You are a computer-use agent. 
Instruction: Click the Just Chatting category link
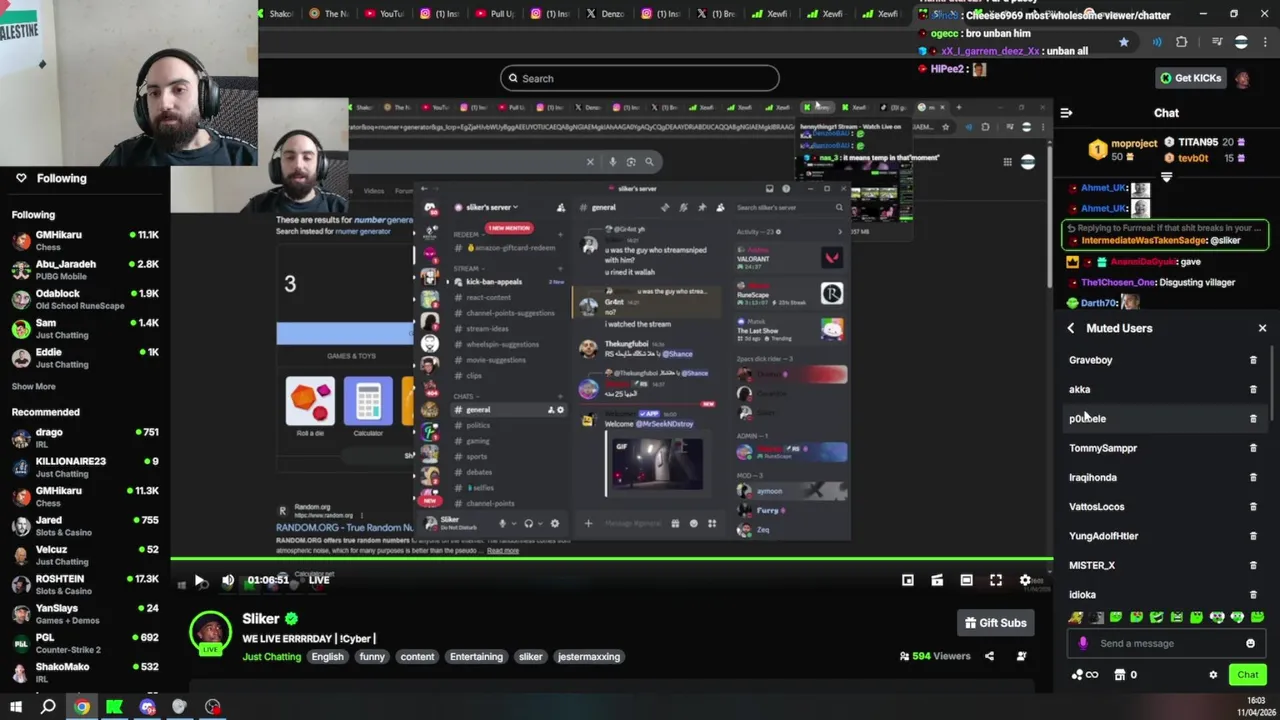tap(271, 657)
